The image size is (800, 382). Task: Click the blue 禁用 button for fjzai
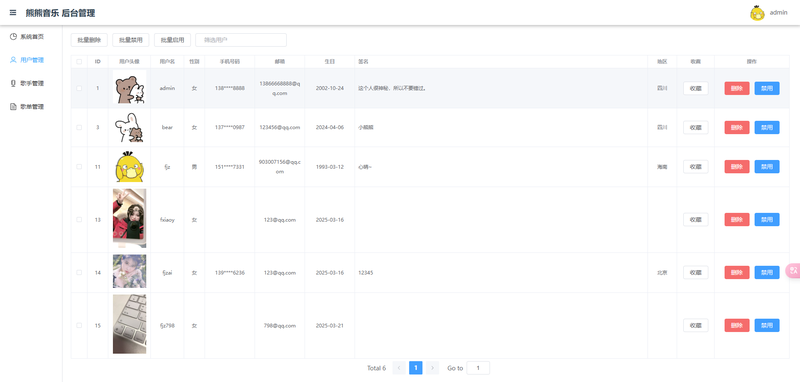click(767, 273)
